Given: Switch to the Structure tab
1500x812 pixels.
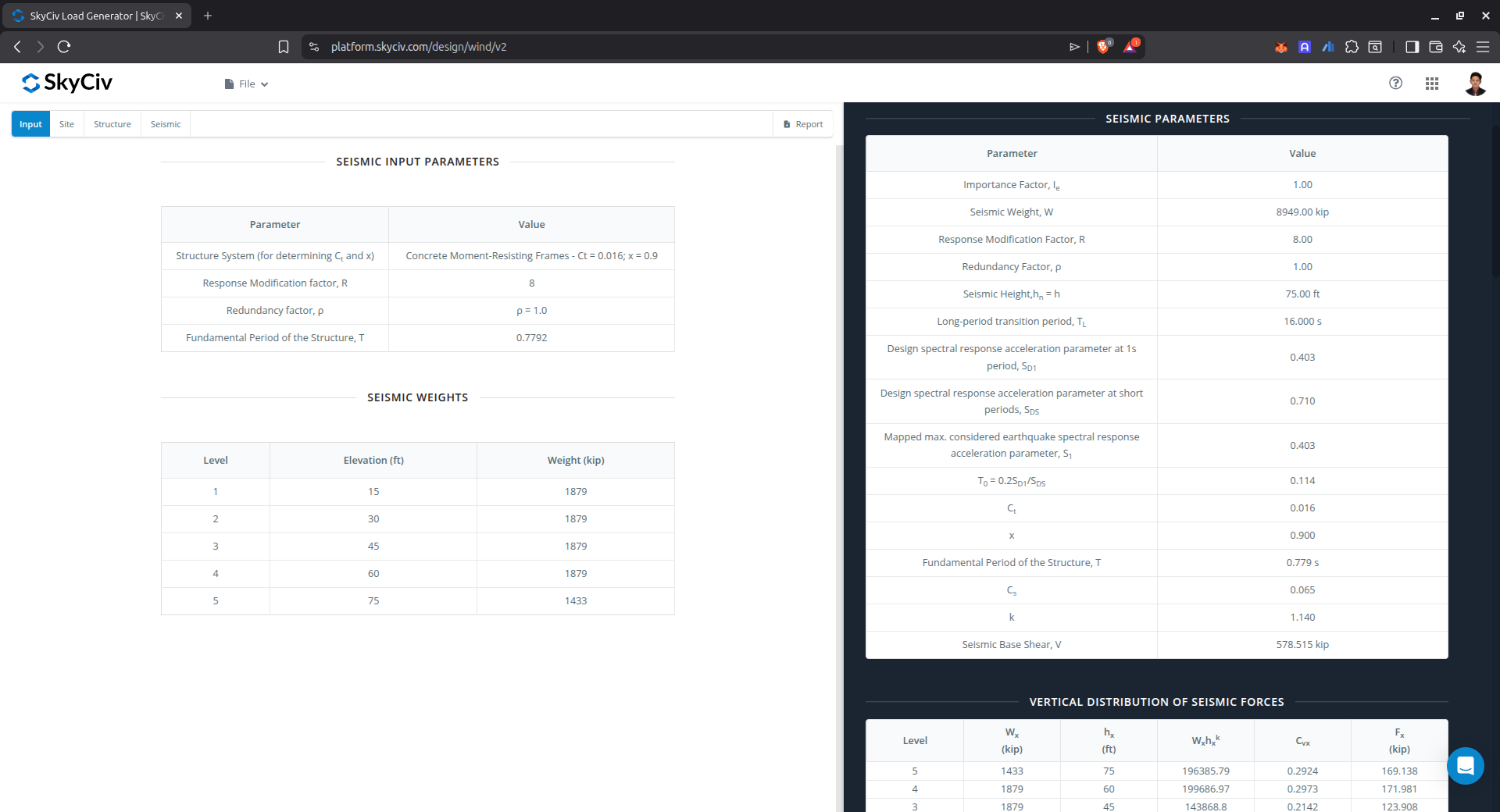Looking at the screenshot, I should click(112, 124).
